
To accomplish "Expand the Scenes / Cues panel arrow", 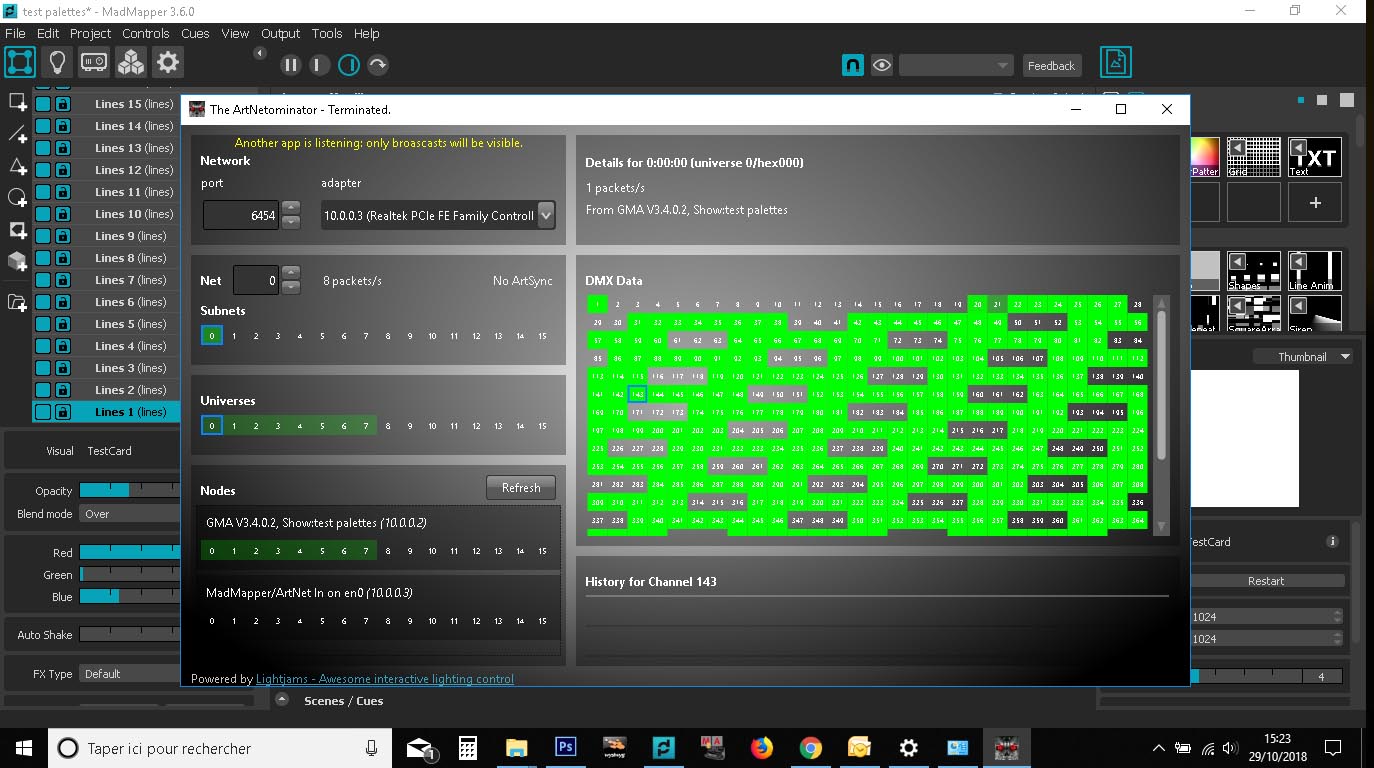I will (283, 701).
